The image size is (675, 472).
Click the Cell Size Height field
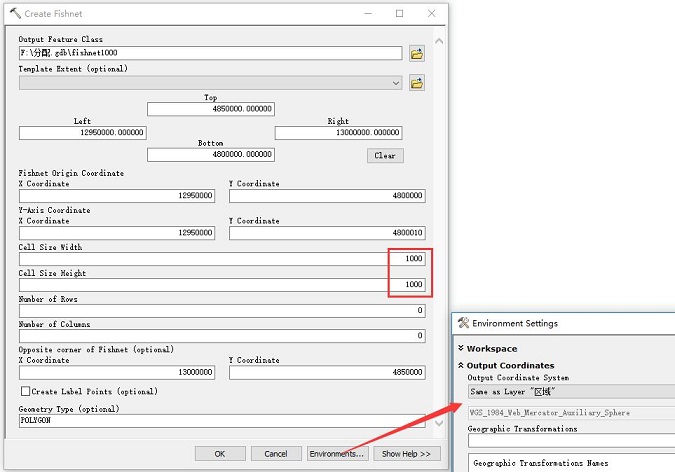(222, 285)
